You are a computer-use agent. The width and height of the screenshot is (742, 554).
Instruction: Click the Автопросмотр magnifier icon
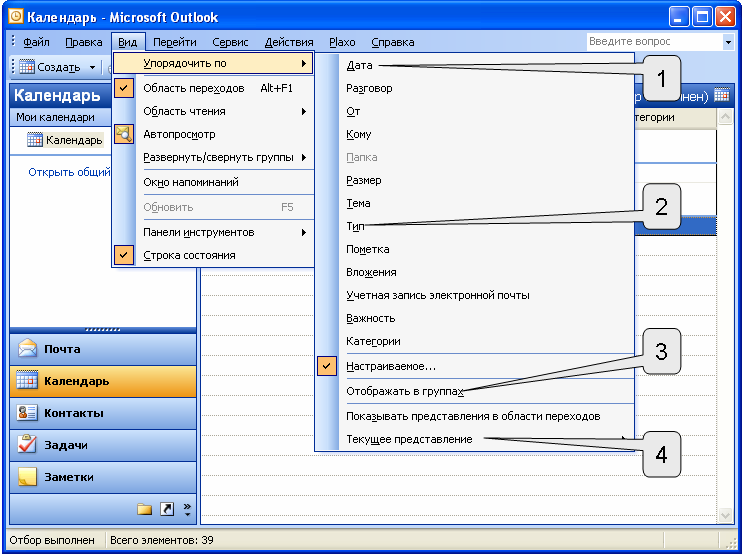tap(124, 134)
